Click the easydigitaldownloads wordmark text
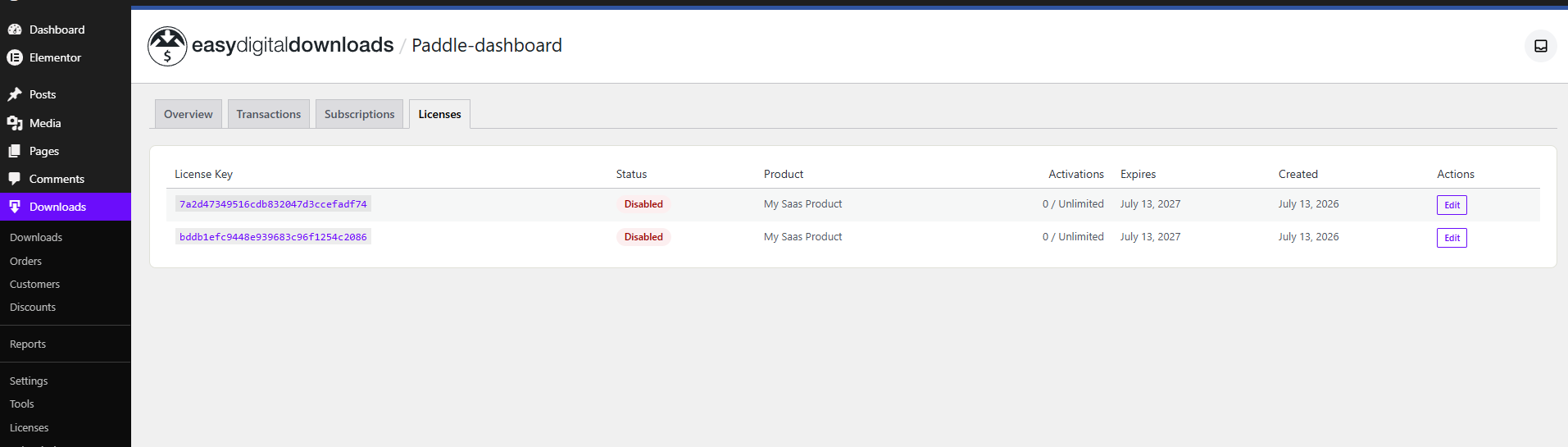The height and width of the screenshot is (447, 1568). [293, 45]
